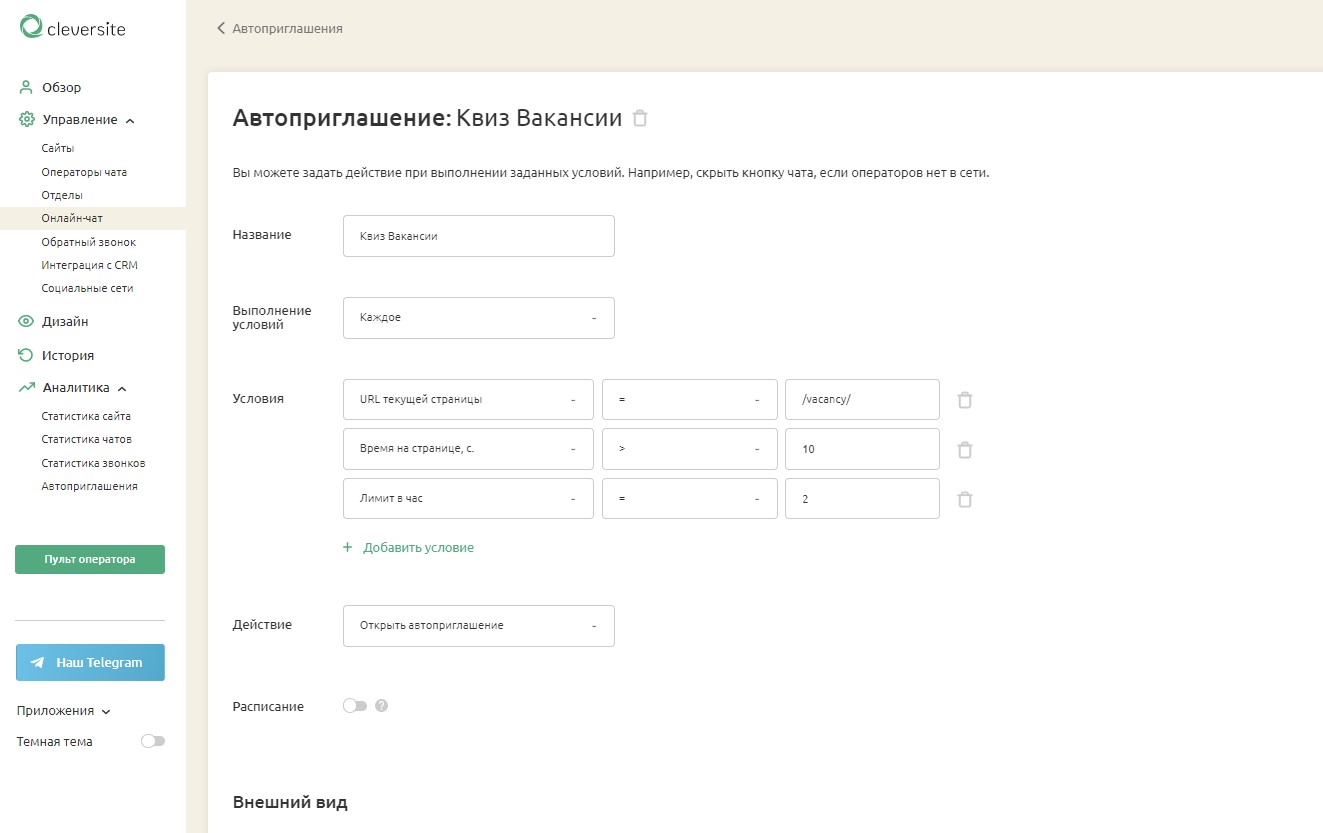Select Онлайн-чат in sidebar
This screenshot has width=1323, height=833.
coord(72,218)
